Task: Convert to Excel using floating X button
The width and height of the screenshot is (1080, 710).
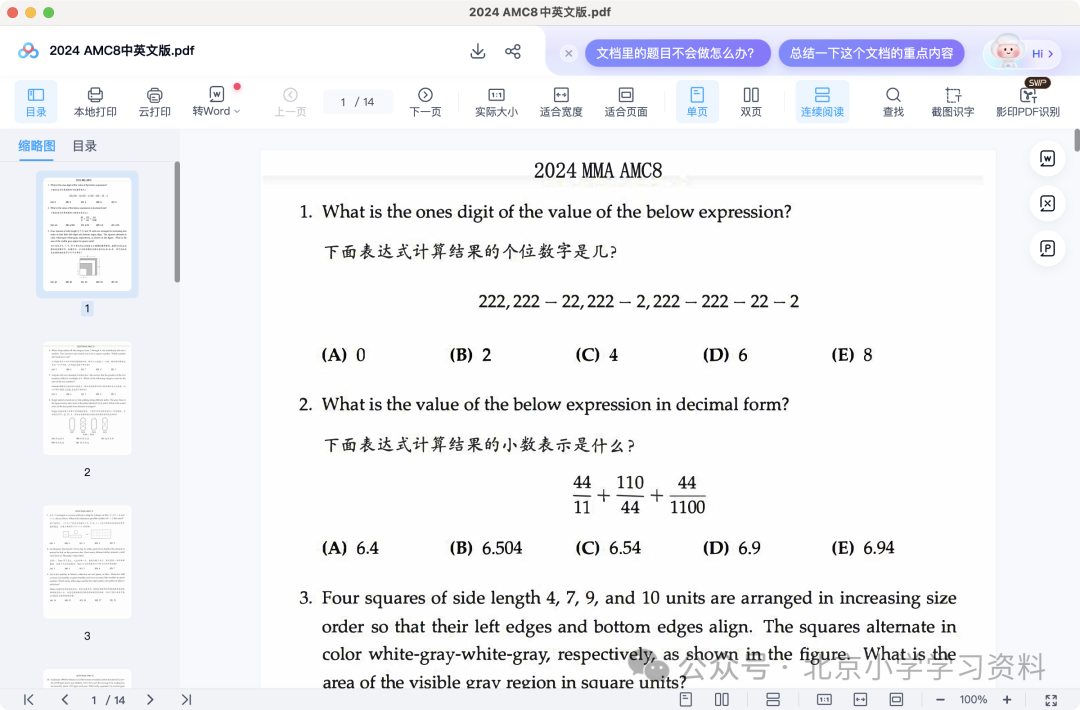Action: [x=1047, y=203]
